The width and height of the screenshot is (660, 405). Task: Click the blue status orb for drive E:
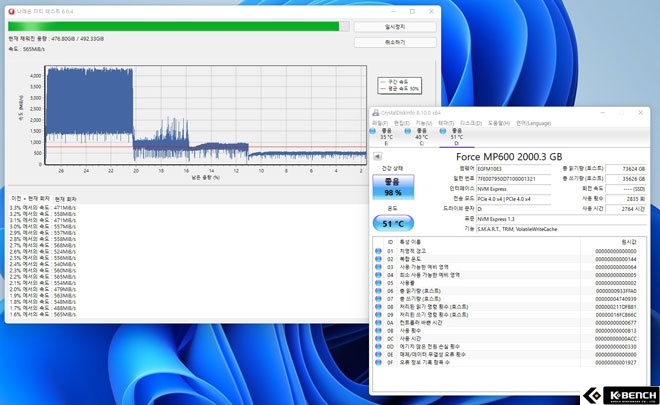(x=373, y=131)
